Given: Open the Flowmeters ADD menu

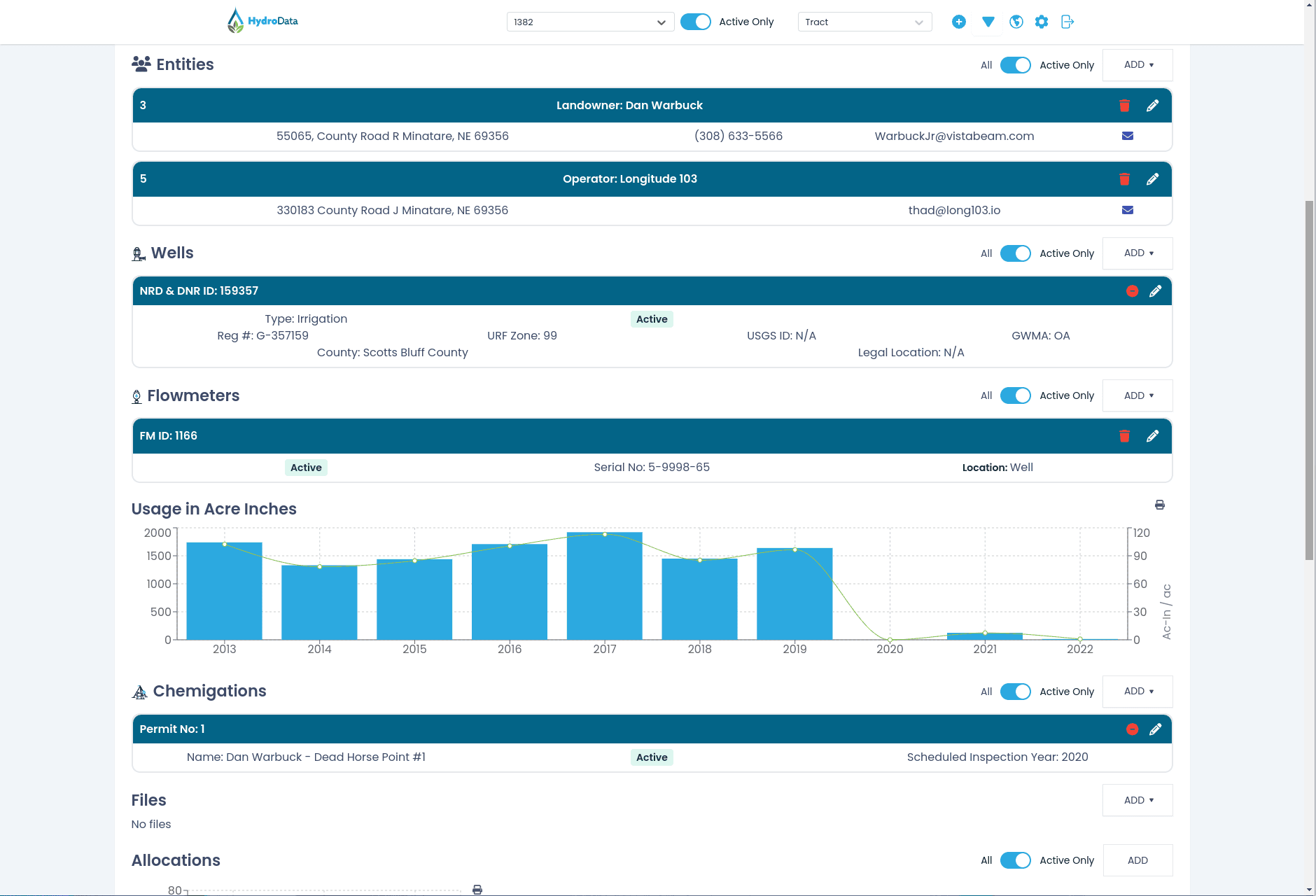Looking at the screenshot, I should click(x=1137, y=395).
